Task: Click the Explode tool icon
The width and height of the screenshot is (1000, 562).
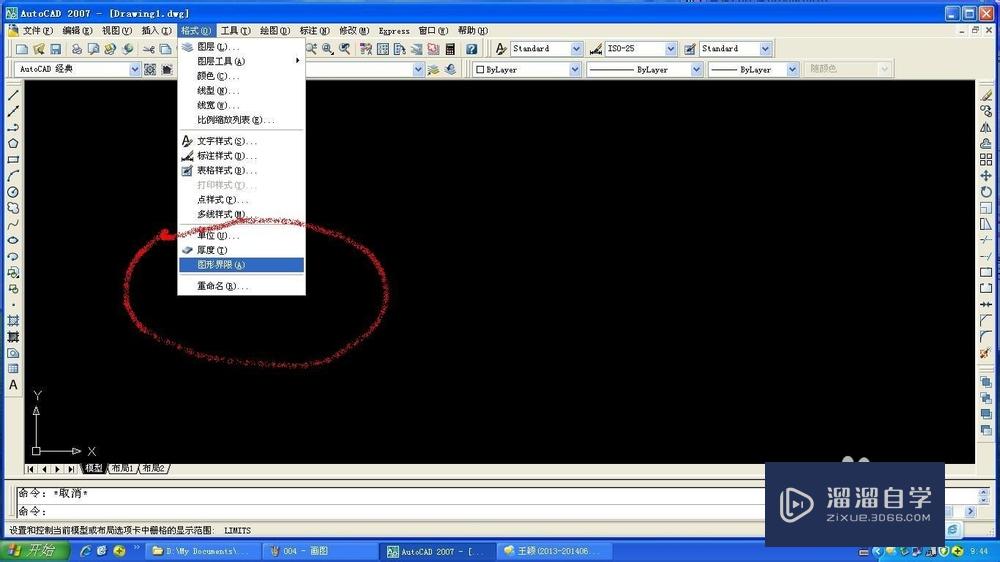Action: (x=986, y=353)
